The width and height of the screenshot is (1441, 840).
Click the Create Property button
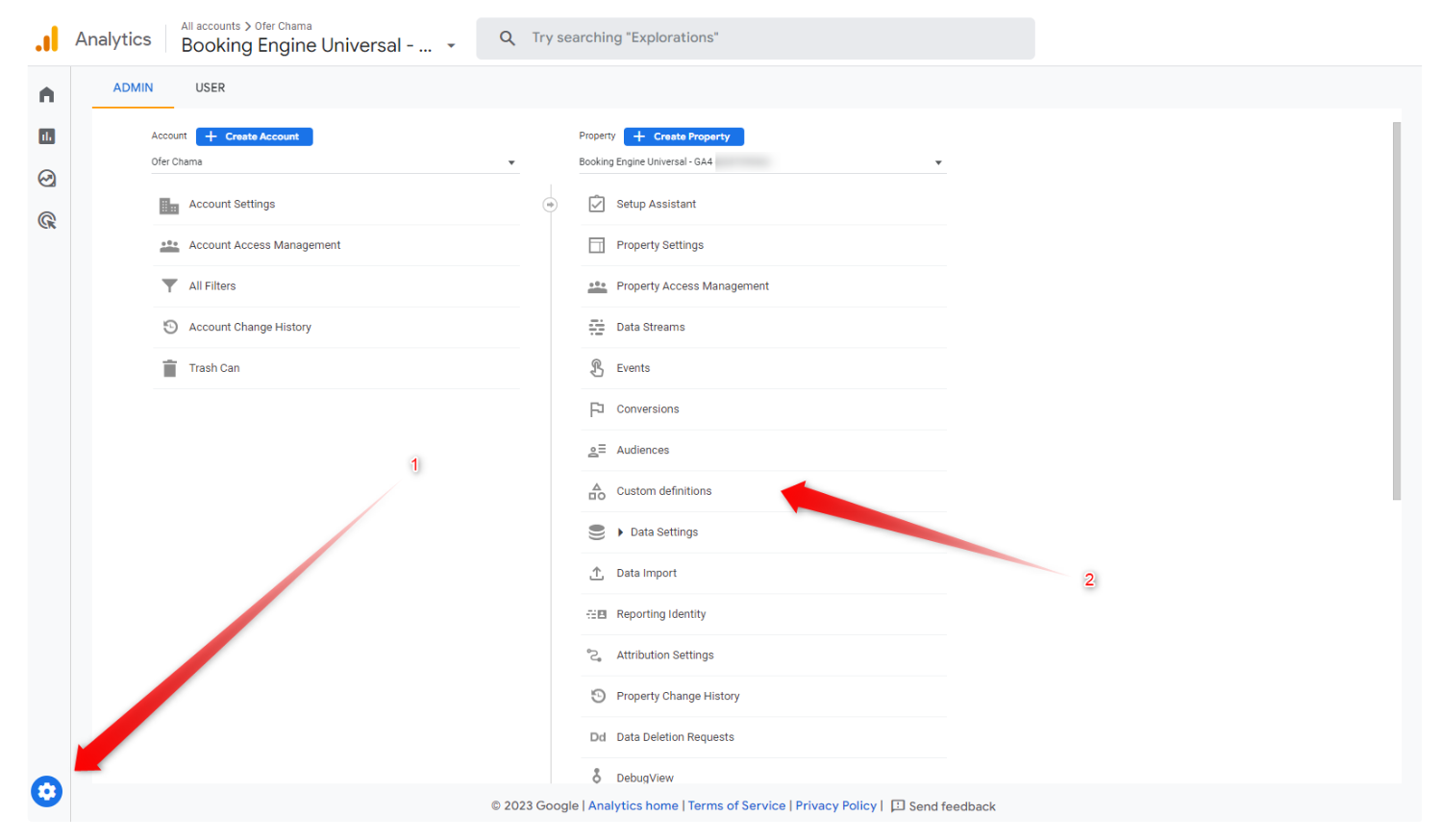pyautogui.click(x=683, y=136)
